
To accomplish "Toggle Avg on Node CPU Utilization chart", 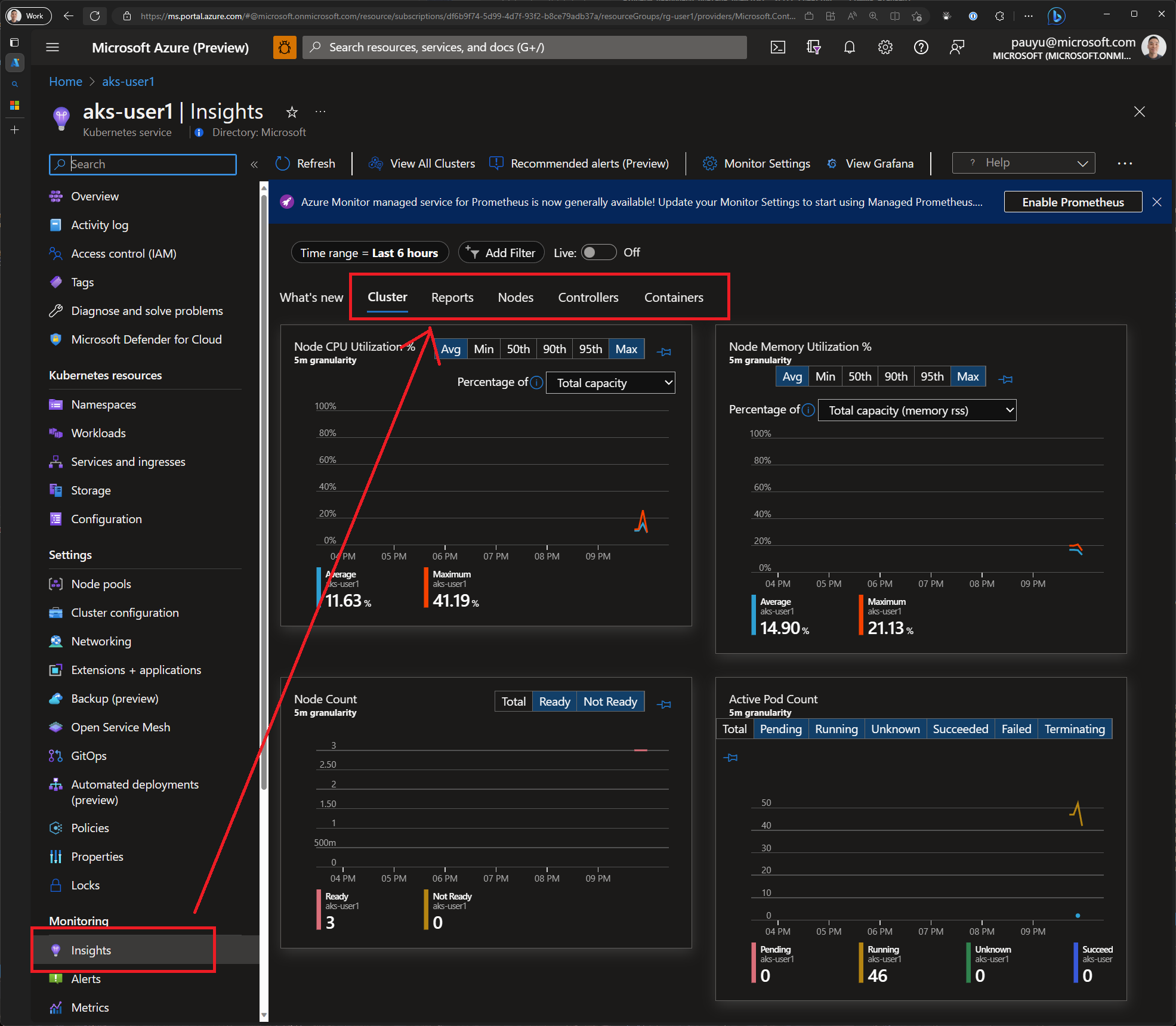I will tap(450, 349).
